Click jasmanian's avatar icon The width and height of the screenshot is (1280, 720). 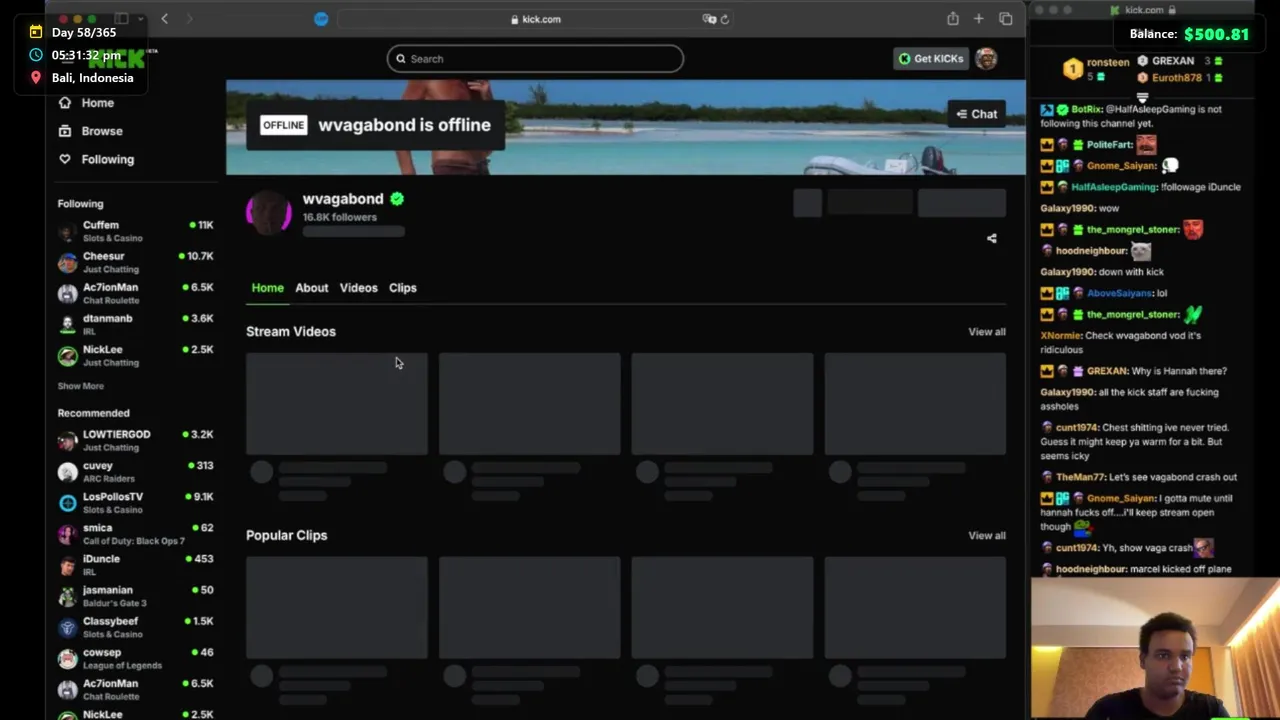pos(67,597)
